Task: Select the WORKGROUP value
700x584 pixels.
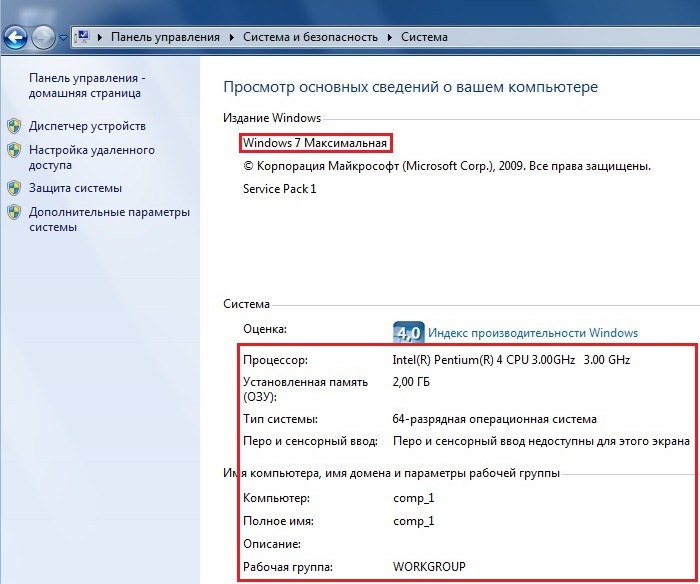Action: point(429,567)
